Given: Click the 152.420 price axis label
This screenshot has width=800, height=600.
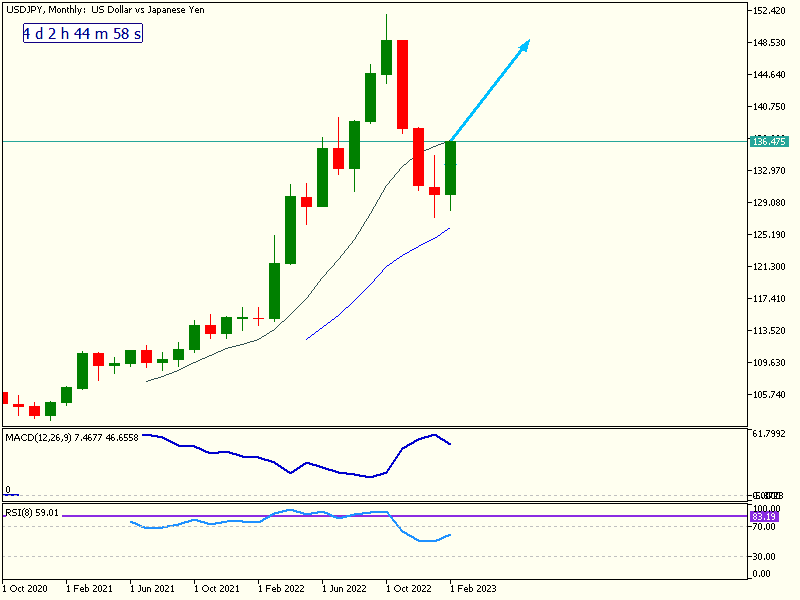Looking at the screenshot, I should click(768, 11).
